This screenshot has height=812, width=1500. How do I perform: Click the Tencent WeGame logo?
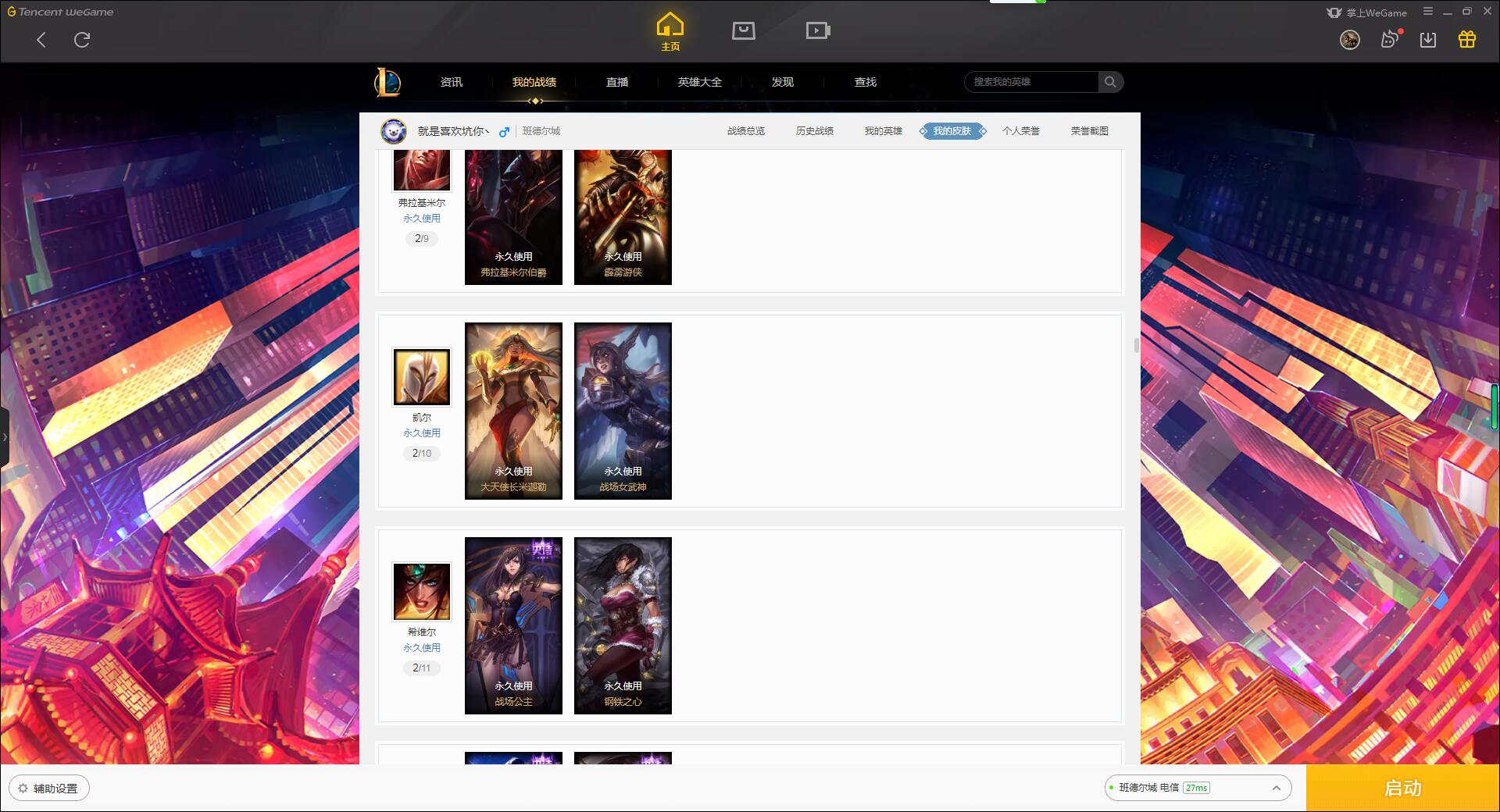[60, 12]
